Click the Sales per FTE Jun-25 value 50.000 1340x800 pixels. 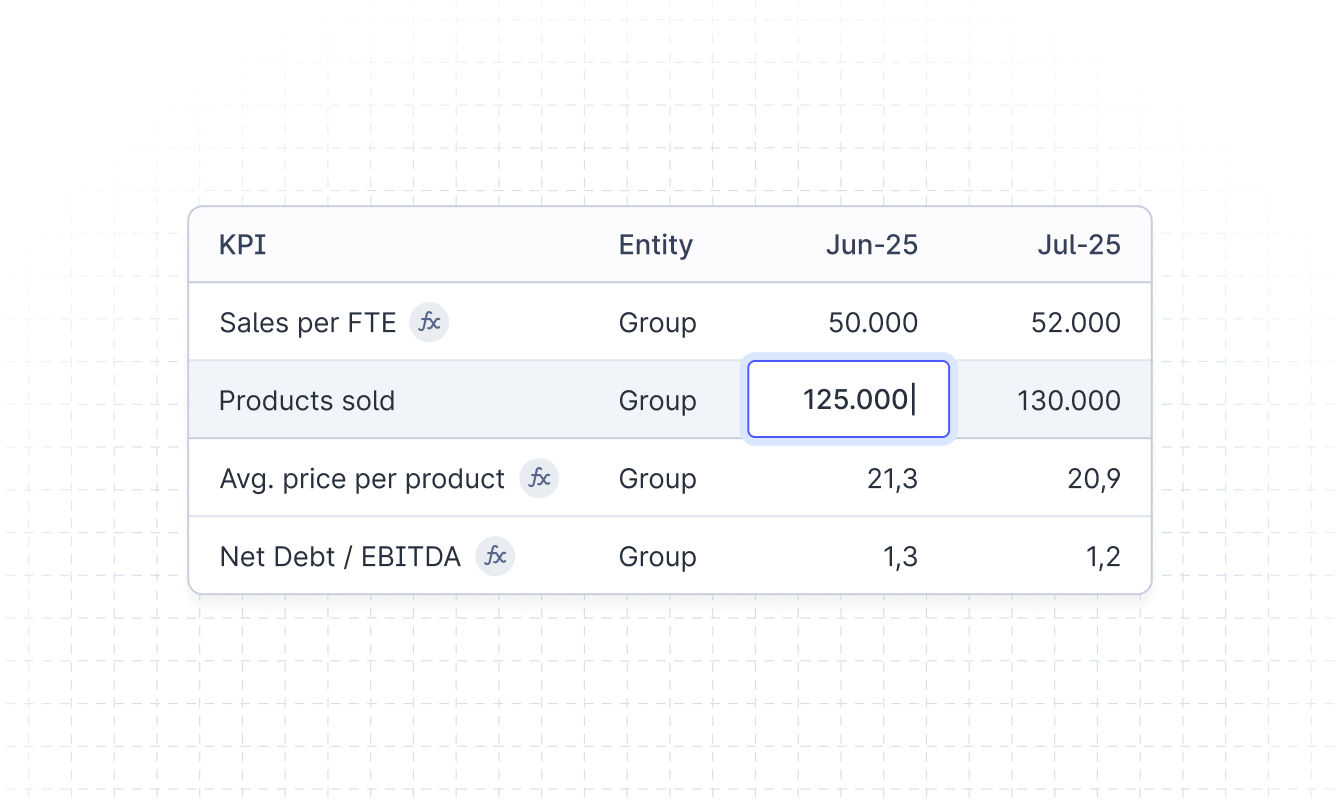pos(873,323)
